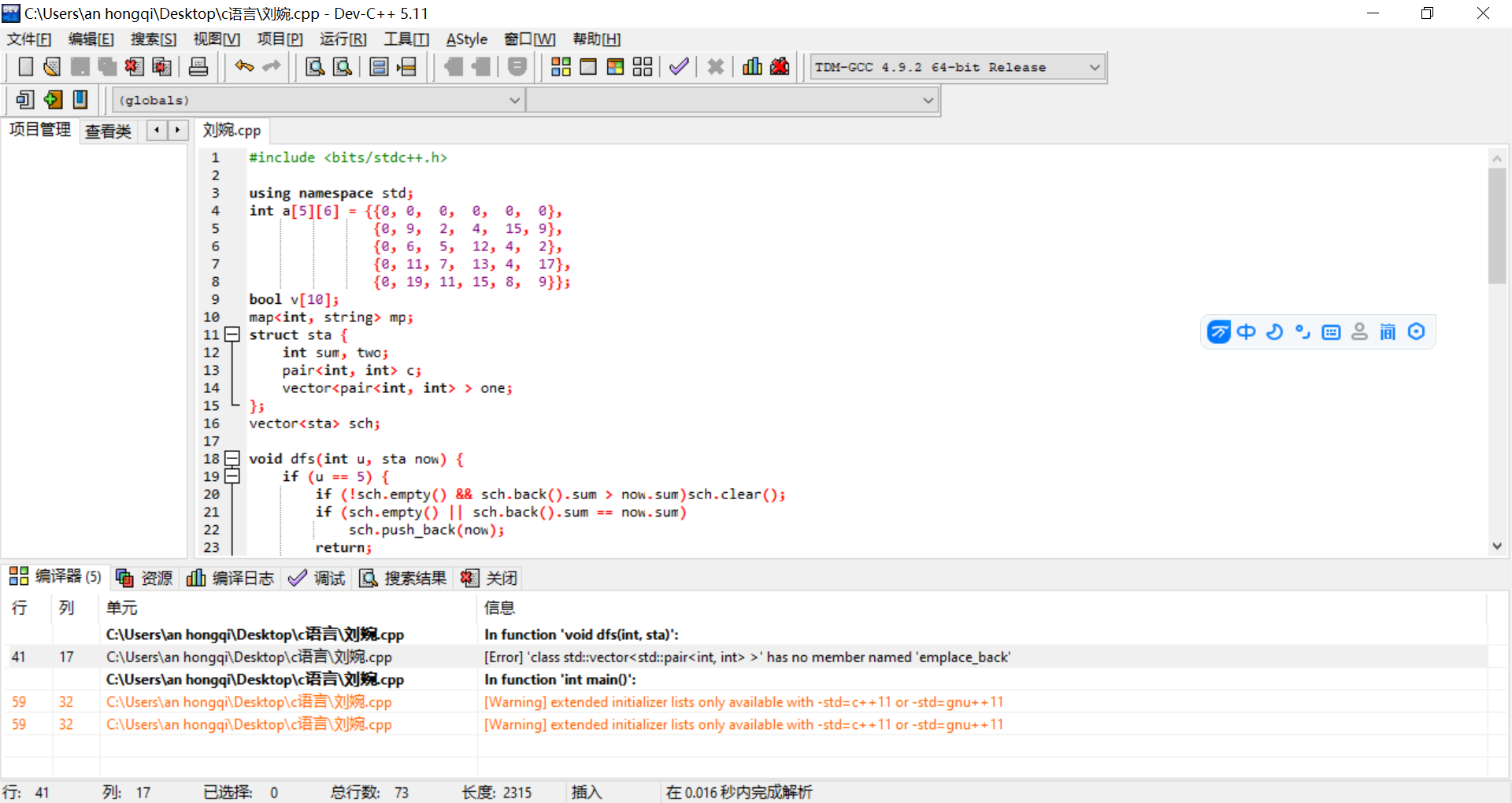This screenshot has width=1512, height=803.
Task: Run syntax check with checkmark icon
Action: point(679,67)
